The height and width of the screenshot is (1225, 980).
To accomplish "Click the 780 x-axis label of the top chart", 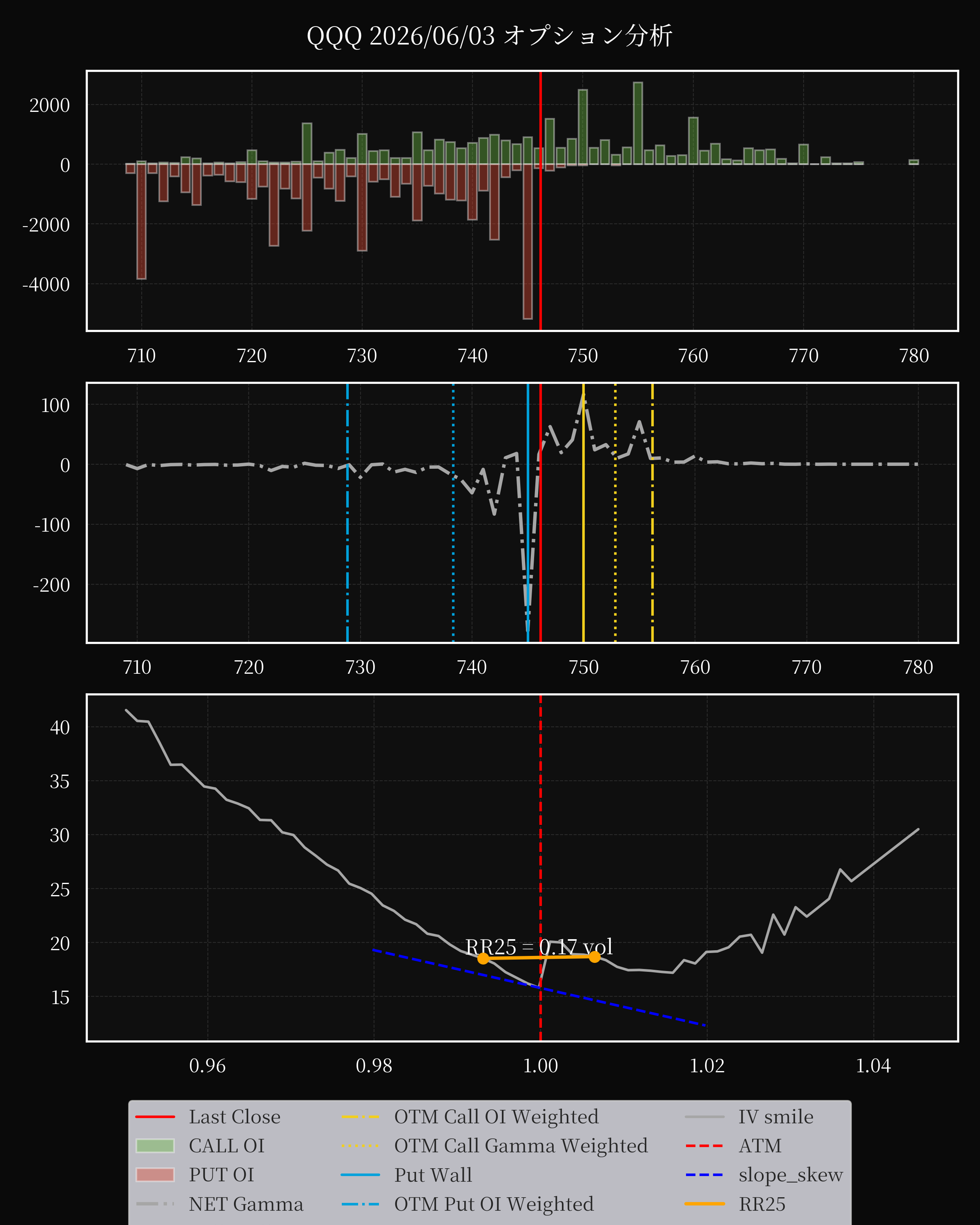I will pyautogui.click(x=914, y=356).
